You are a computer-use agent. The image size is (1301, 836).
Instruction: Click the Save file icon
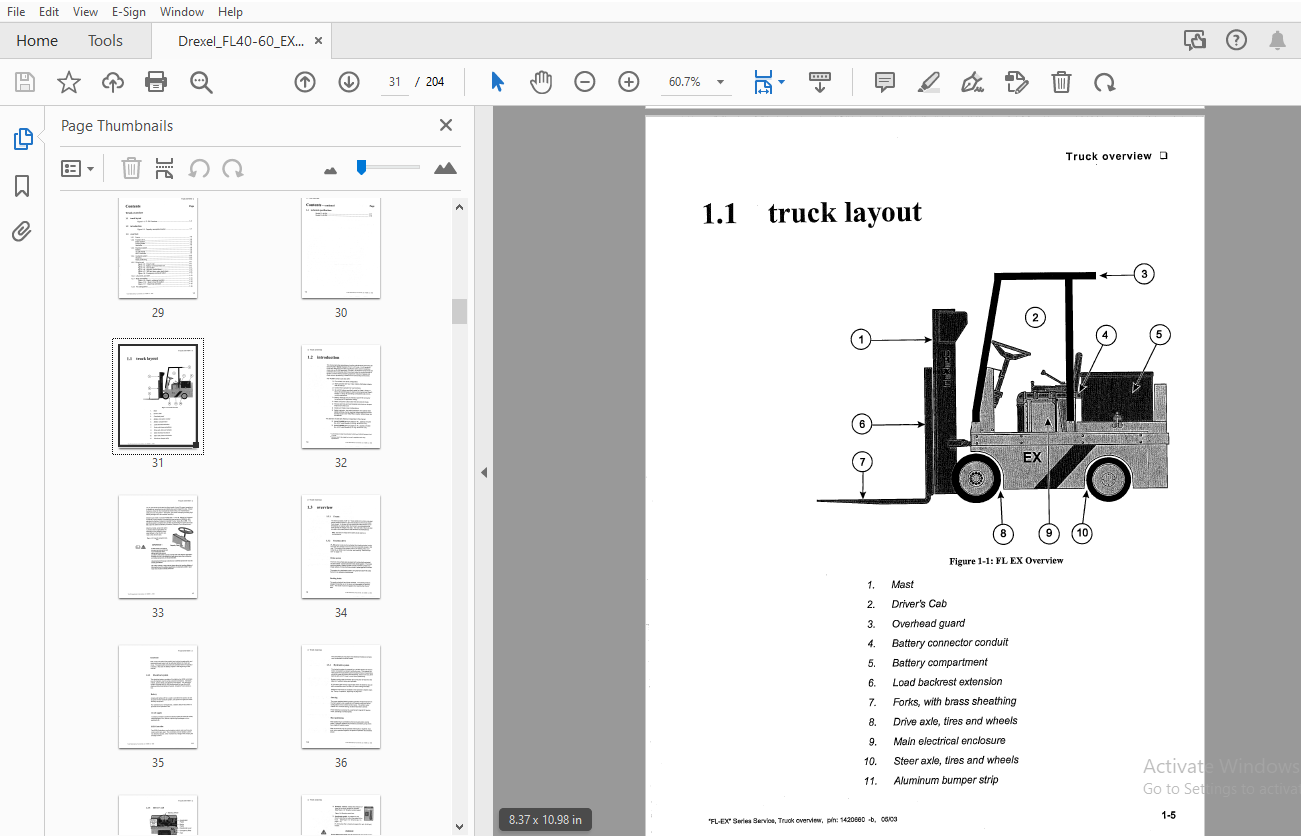coord(24,82)
